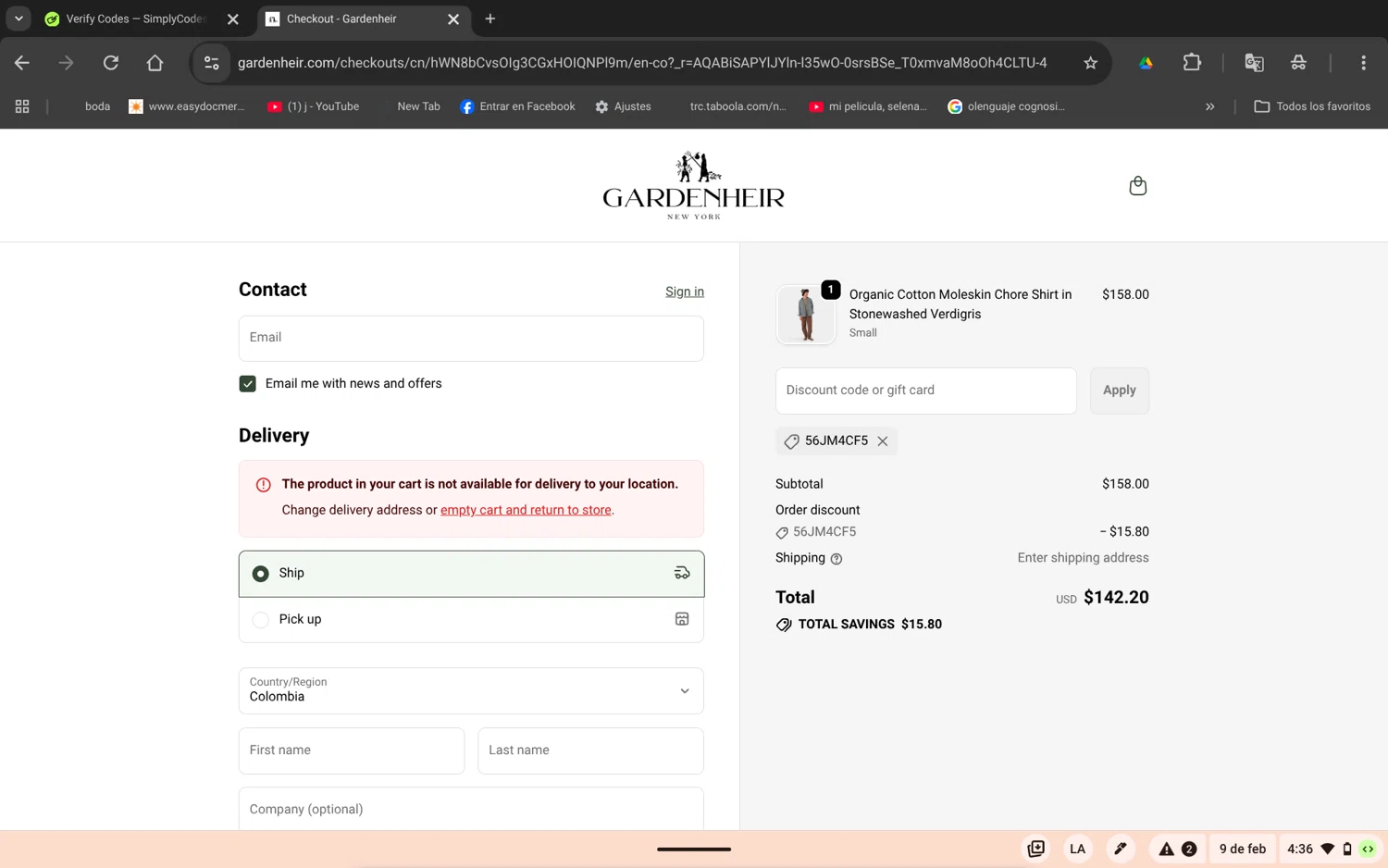Show more bookmarks with double chevron
Viewport: 1388px width, 868px height.
1209,106
